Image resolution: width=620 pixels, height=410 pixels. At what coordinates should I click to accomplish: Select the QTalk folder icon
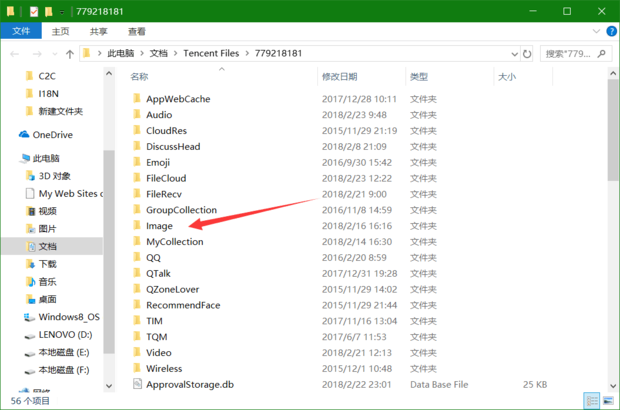(x=137, y=273)
